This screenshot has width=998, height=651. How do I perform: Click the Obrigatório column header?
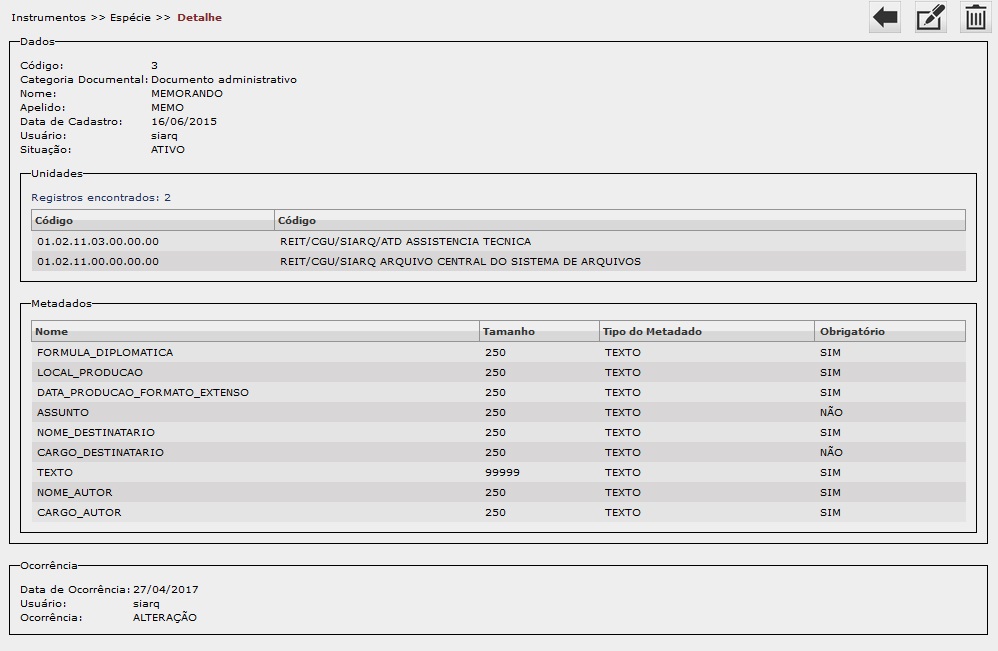pyautogui.click(x=890, y=331)
